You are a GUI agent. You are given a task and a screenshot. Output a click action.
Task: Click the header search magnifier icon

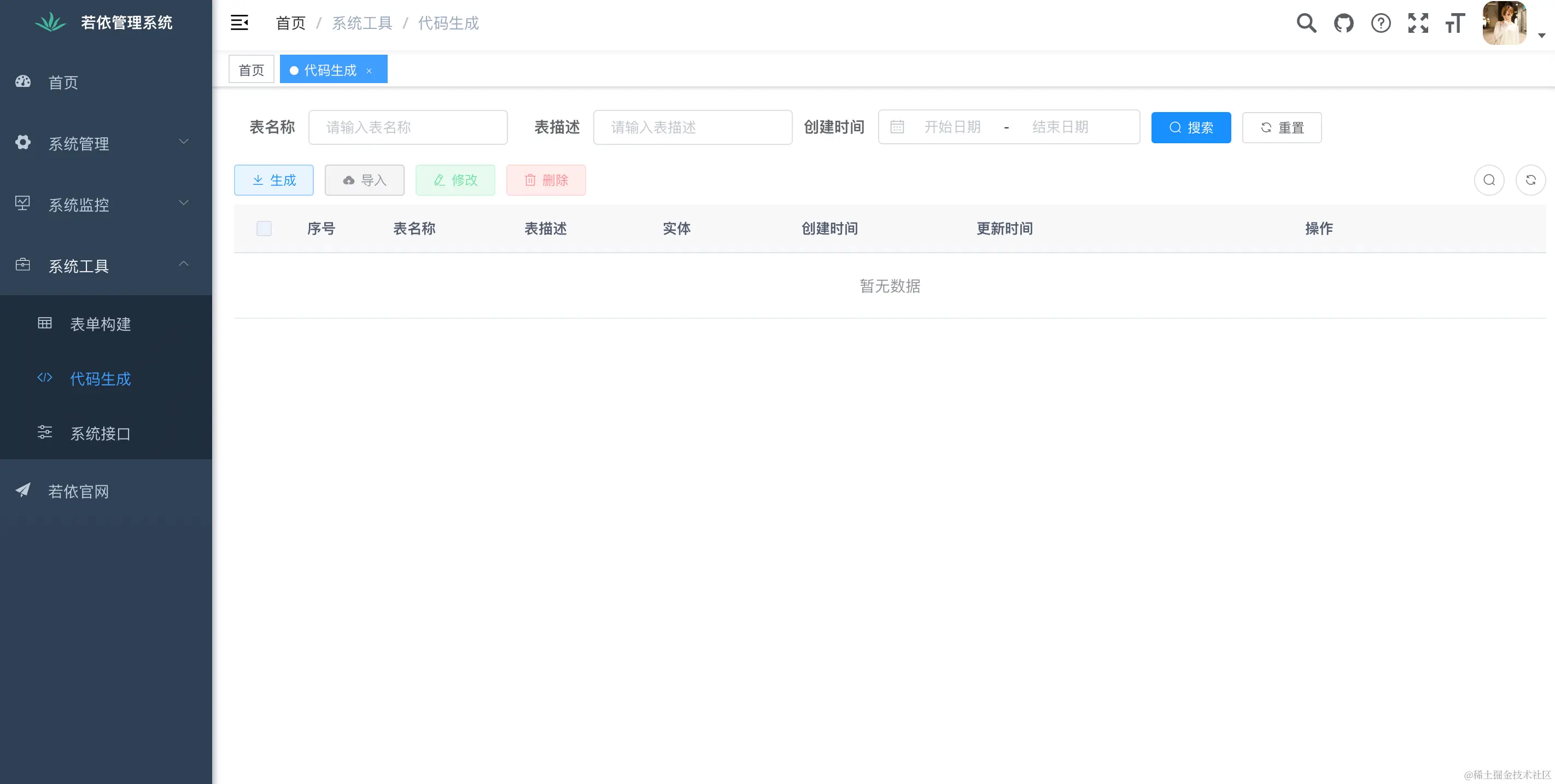1306,23
